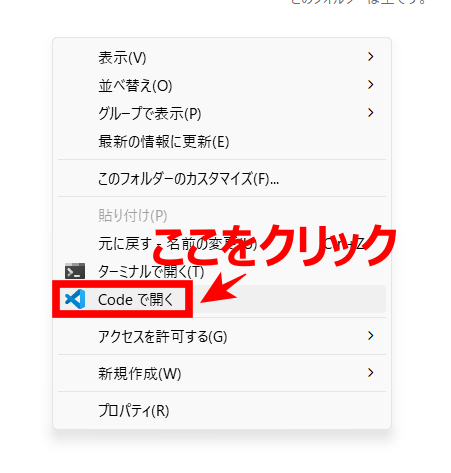Open the 新規作成(W) submenu arrow
The image size is (451, 473).
[370, 373]
